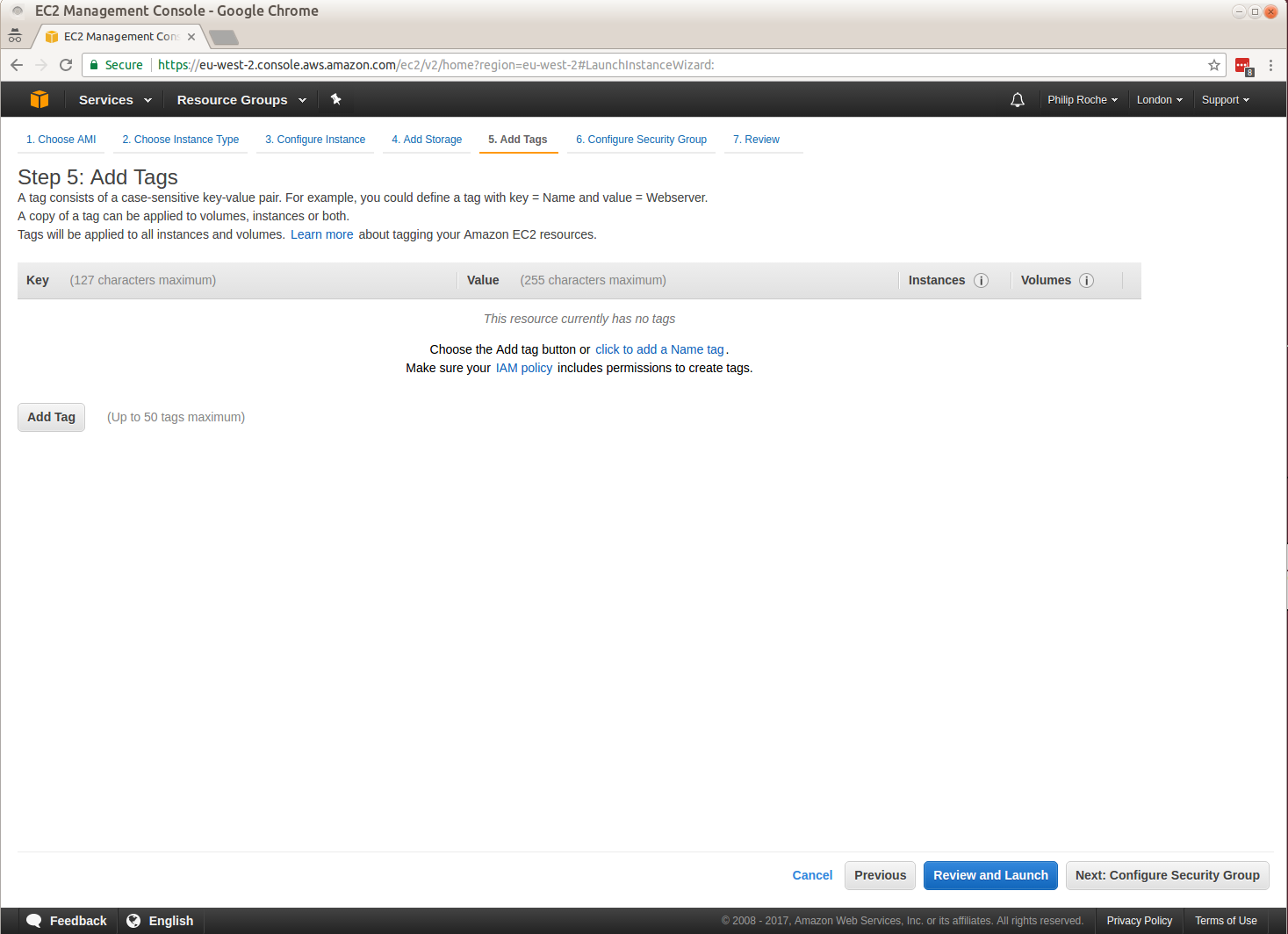Click the Previous button

click(881, 875)
